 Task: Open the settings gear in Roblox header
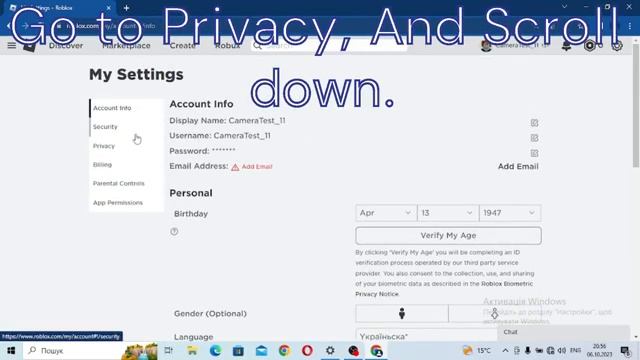(617, 46)
